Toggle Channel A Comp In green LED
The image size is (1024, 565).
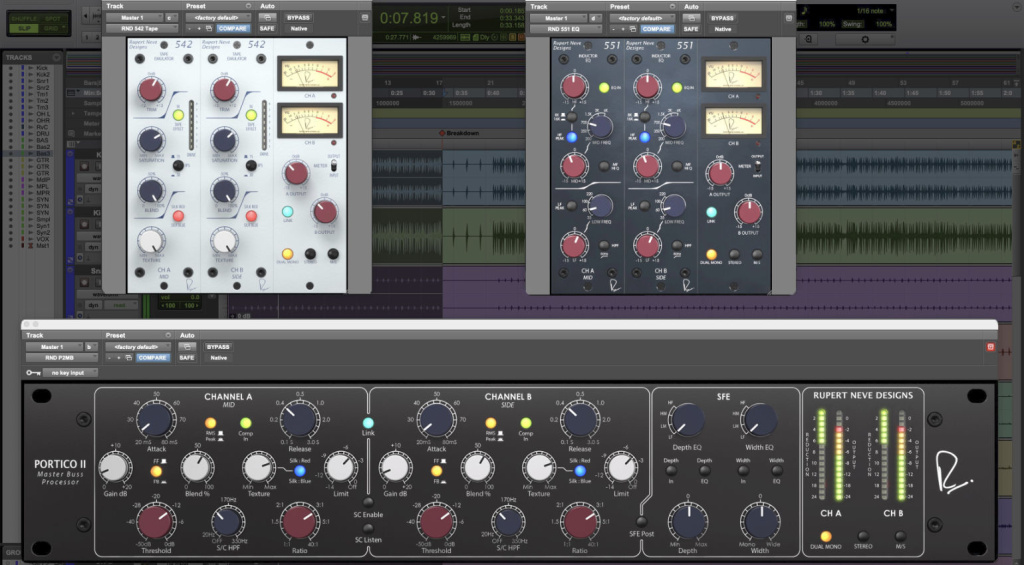(246, 423)
